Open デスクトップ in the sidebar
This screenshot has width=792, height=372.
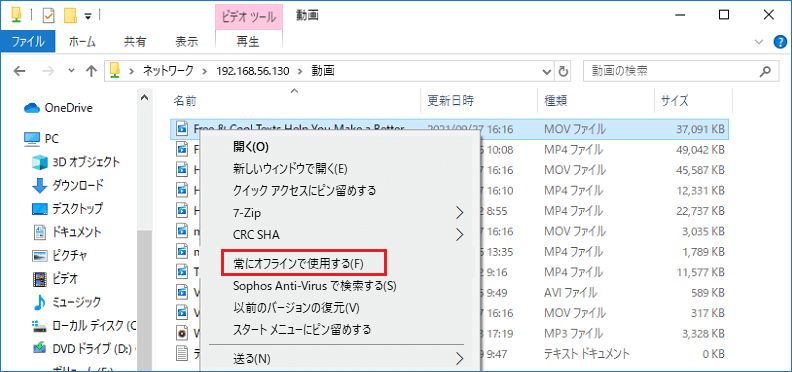67,208
